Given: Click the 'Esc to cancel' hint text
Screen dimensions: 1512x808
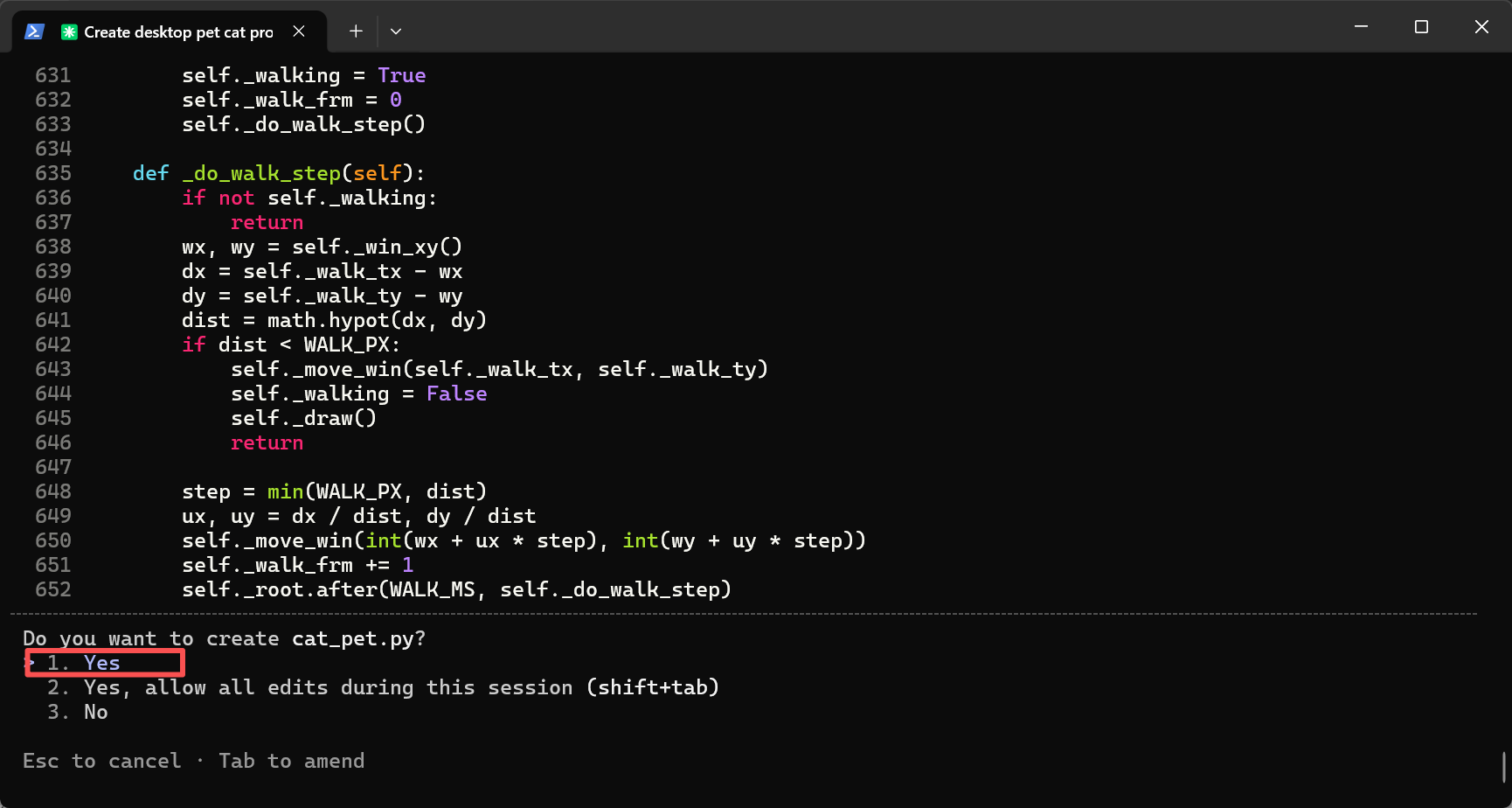Looking at the screenshot, I should (101, 761).
